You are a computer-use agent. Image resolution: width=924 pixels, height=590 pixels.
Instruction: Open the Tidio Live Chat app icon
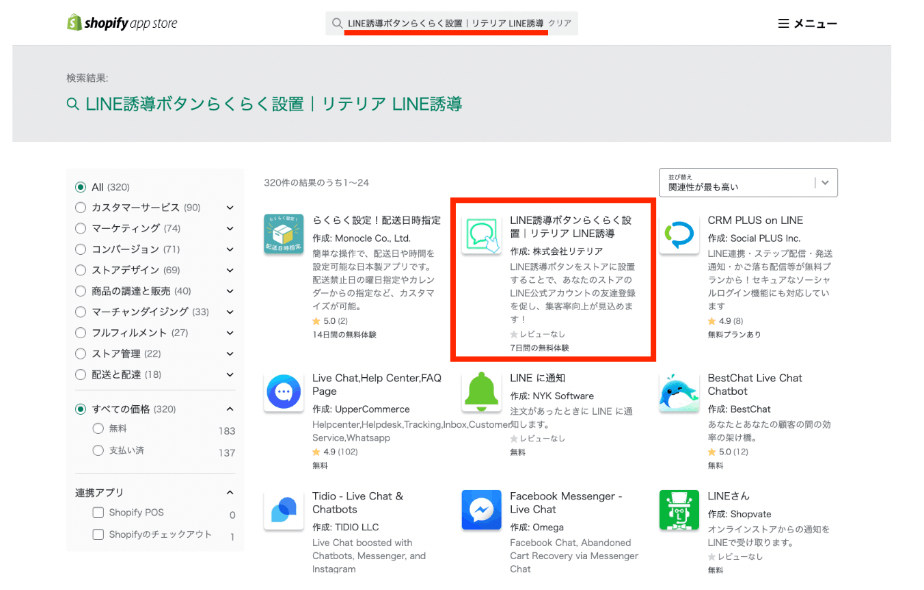coord(283,510)
